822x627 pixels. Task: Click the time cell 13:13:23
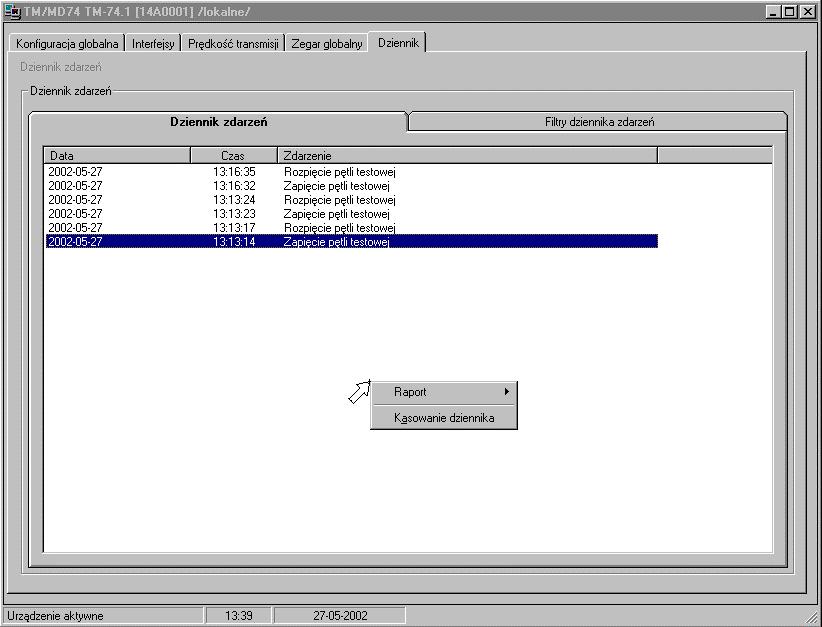(234, 214)
